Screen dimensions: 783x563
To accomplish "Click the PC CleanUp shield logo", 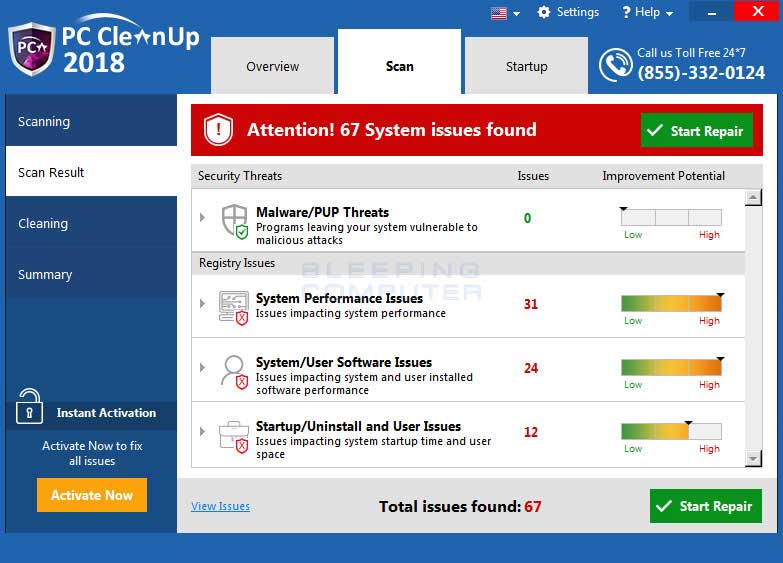I will pos(31,49).
